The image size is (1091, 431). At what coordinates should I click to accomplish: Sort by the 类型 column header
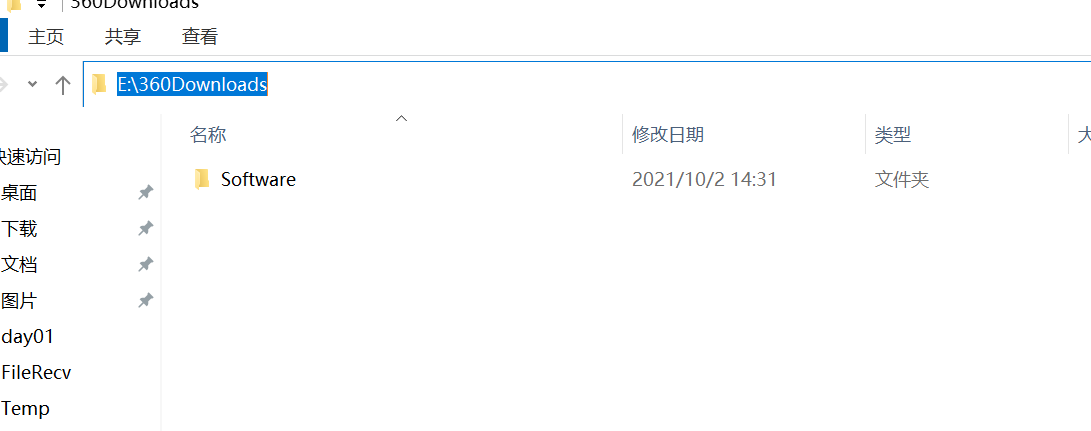893,134
